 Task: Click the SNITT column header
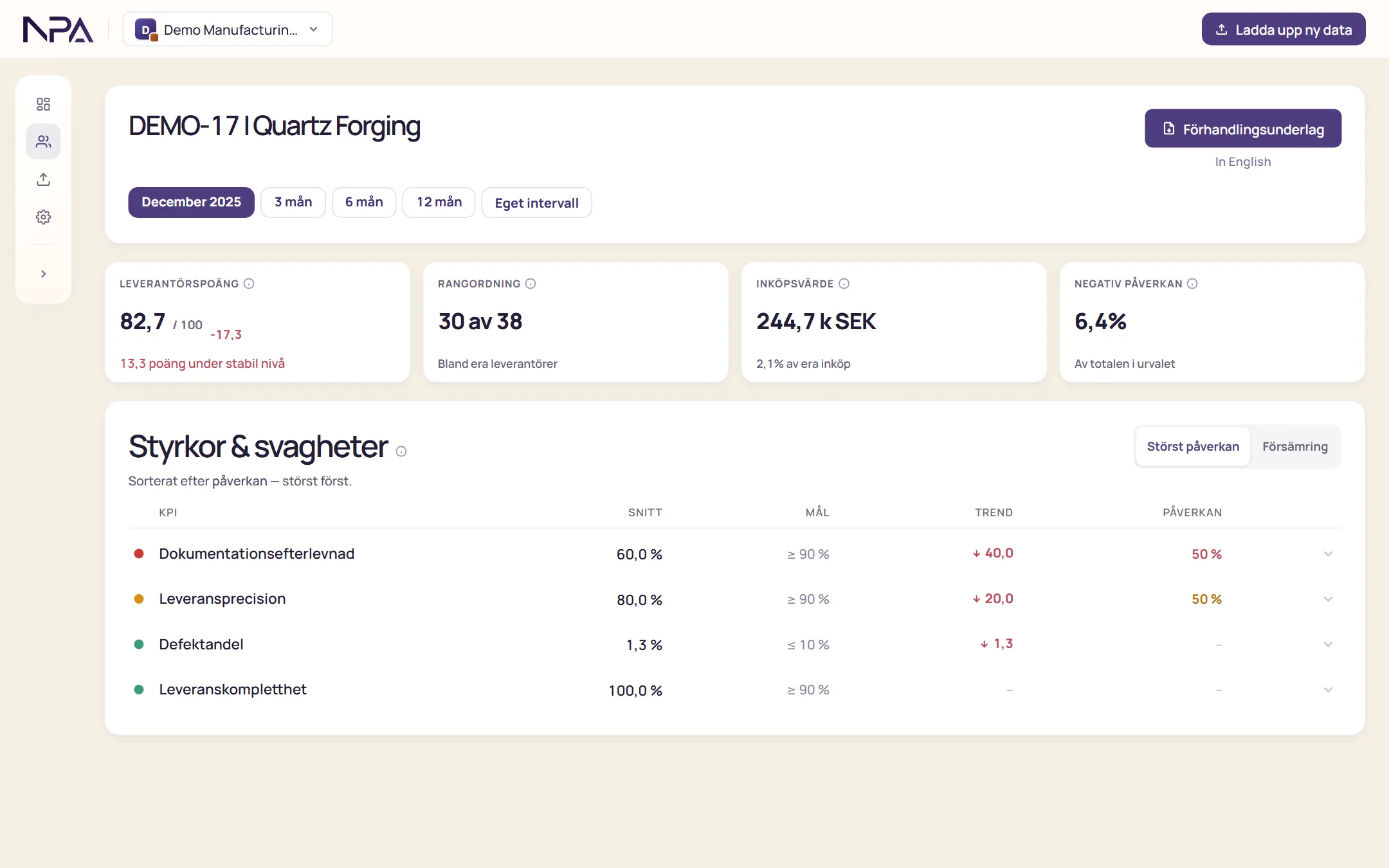(645, 512)
